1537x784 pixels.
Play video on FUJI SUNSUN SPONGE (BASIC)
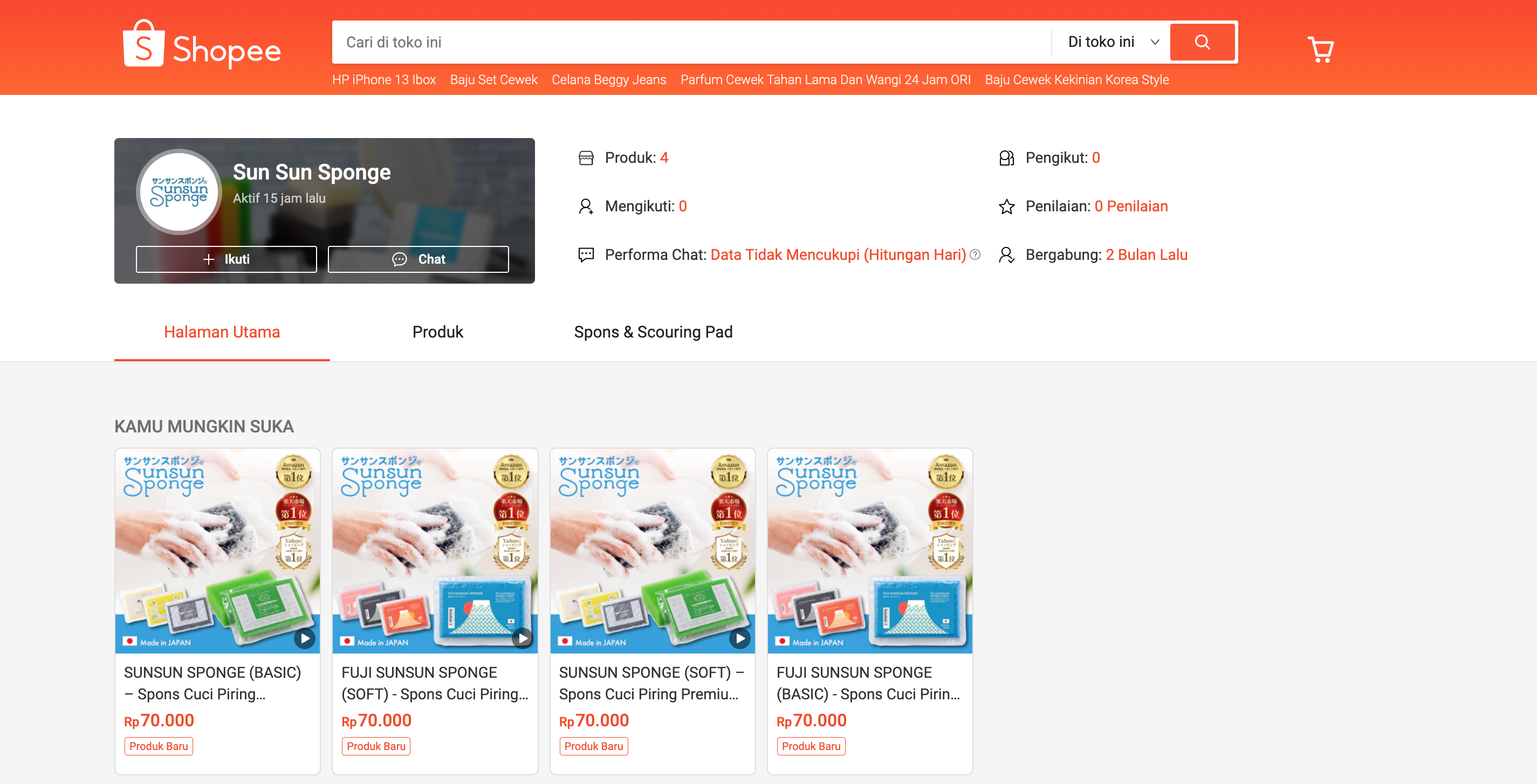click(957, 638)
